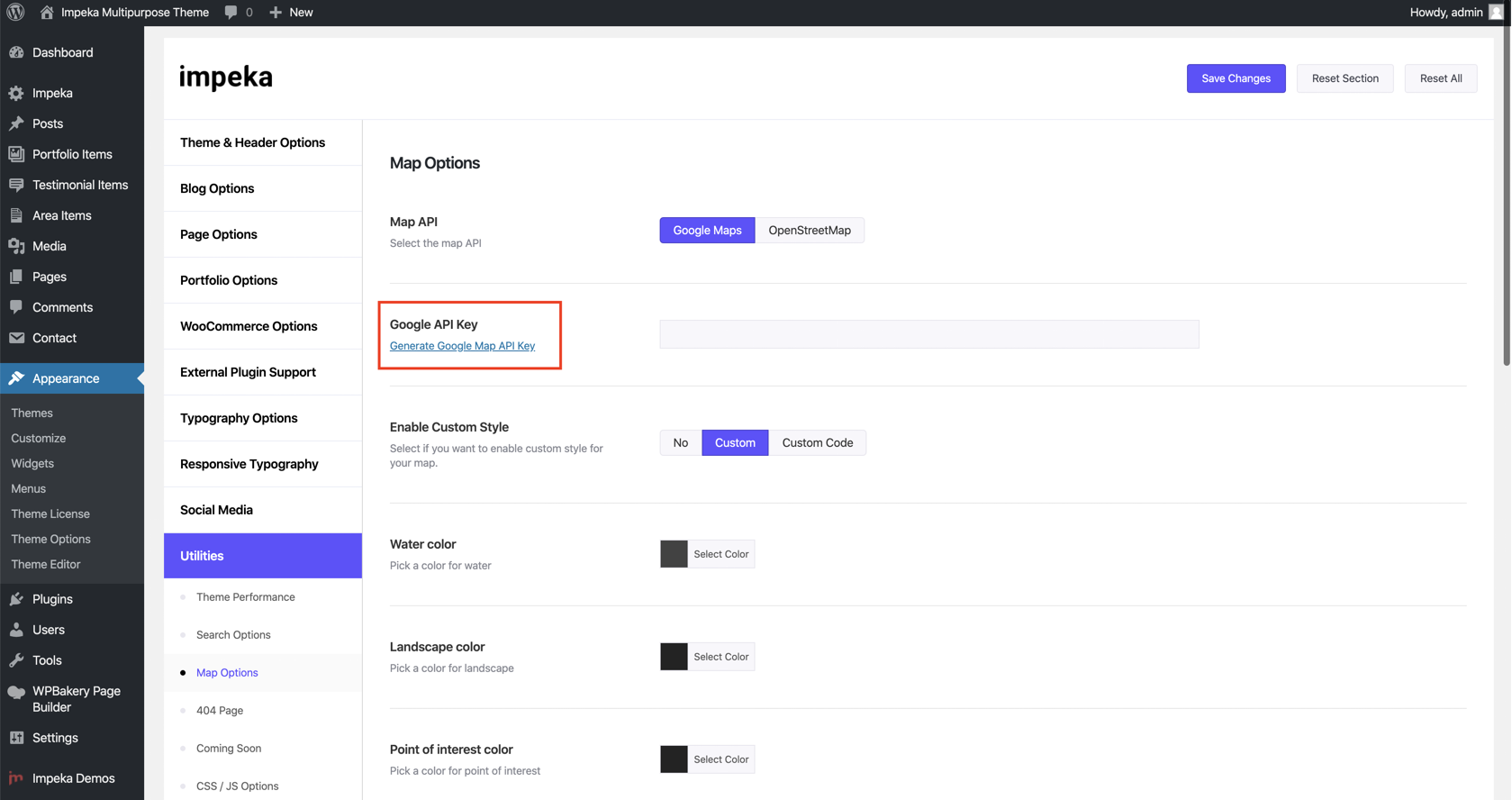This screenshot has height=800, width=1512.
Task: Go to 404 Page settings
Action: click(220, 711)
